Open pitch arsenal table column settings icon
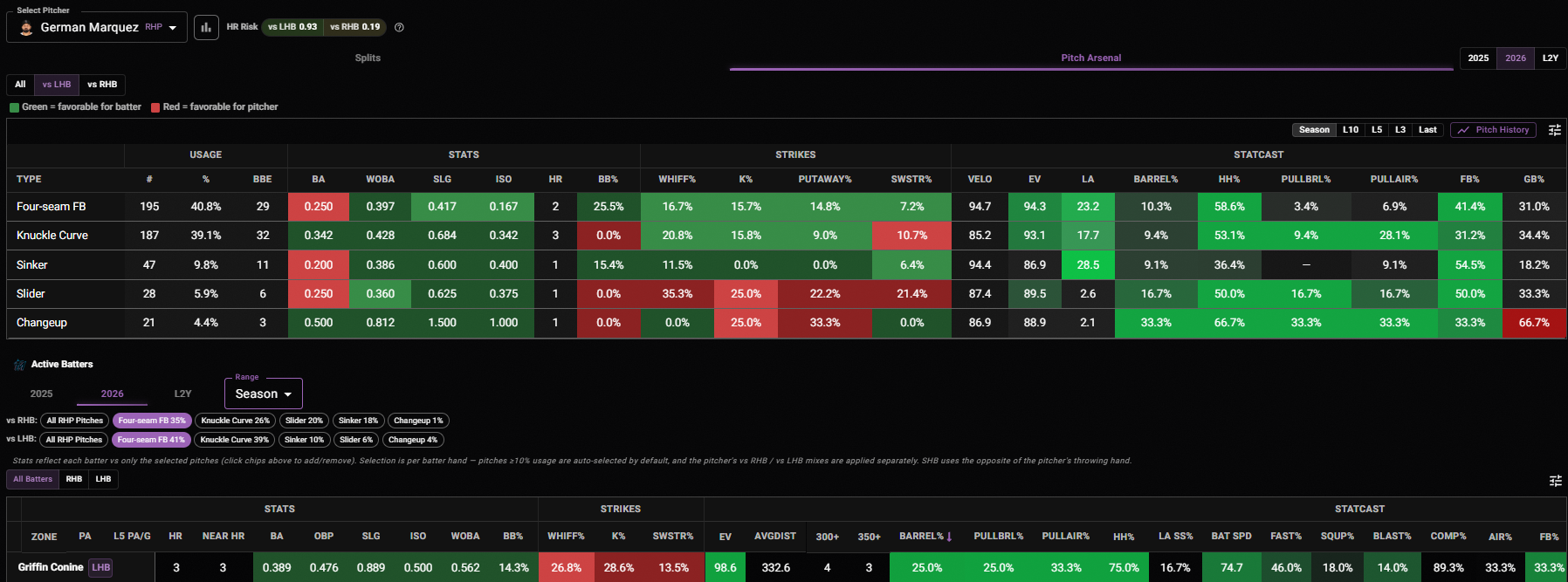This screenshot has height=582, width=1568. tap(1554, 130)
